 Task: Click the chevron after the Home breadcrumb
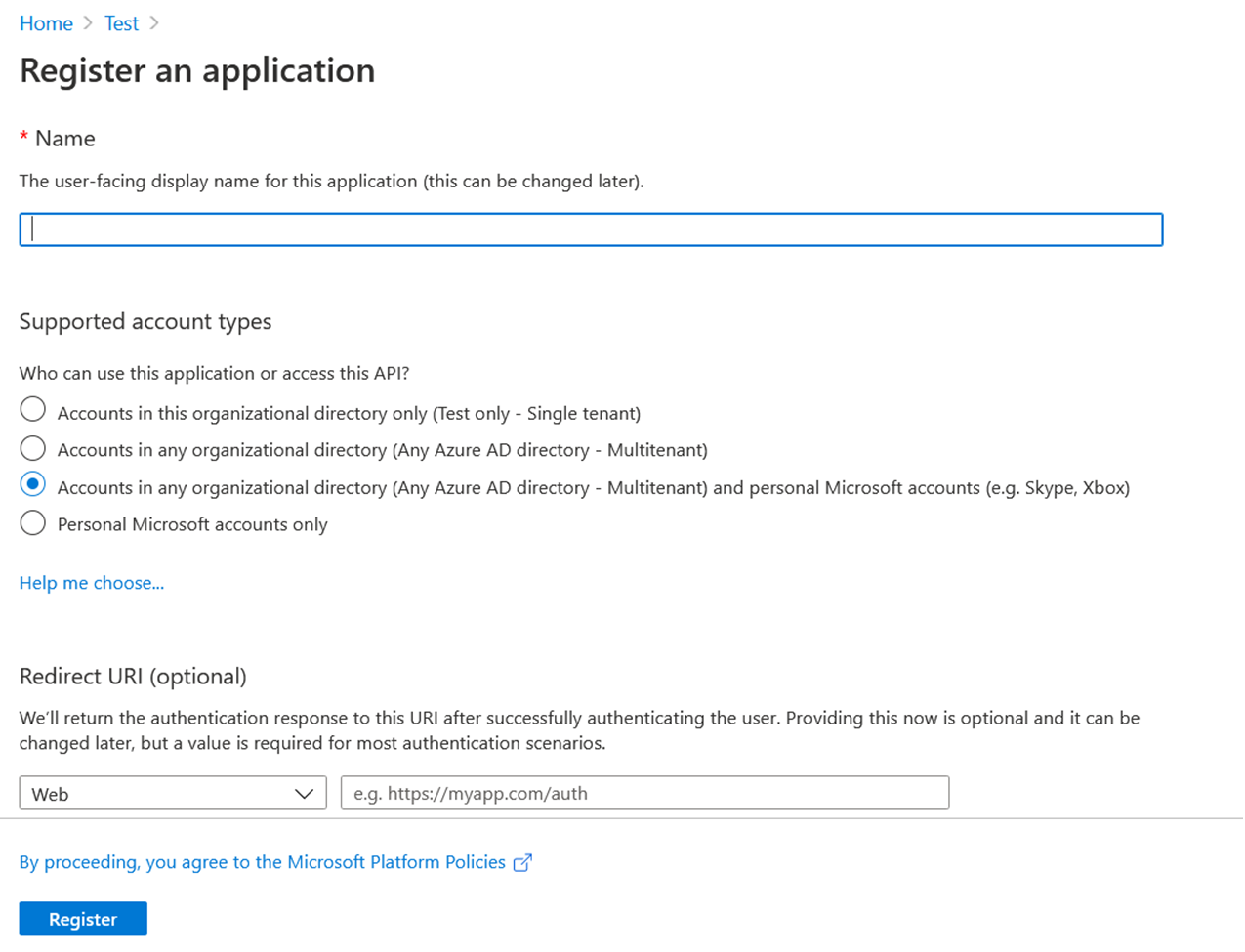(x=88, y=22)
